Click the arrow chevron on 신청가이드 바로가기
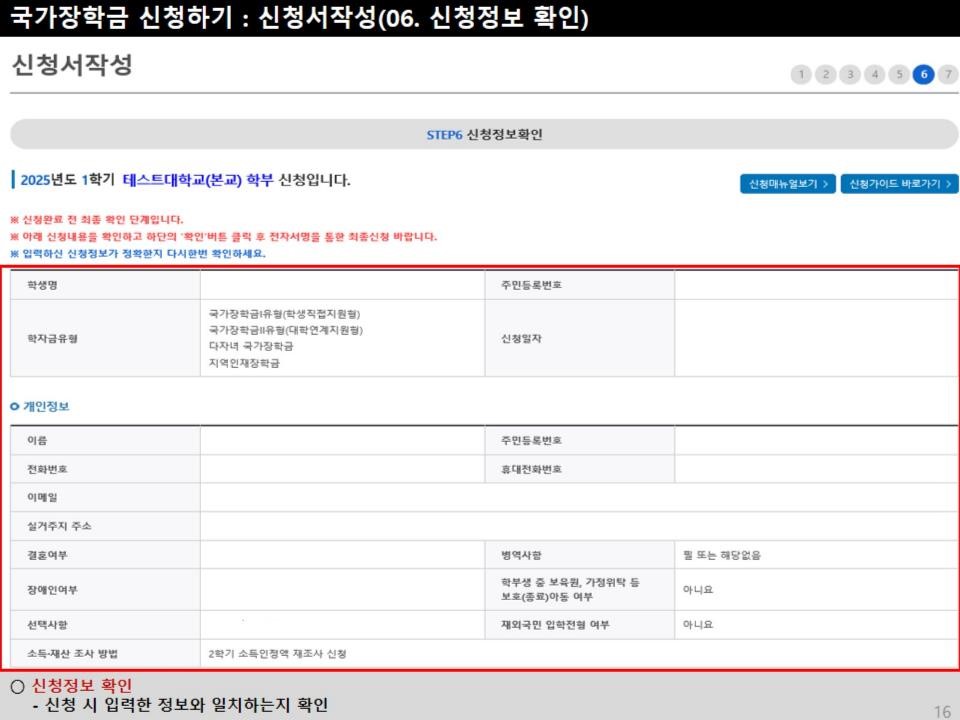 point(947,183)
